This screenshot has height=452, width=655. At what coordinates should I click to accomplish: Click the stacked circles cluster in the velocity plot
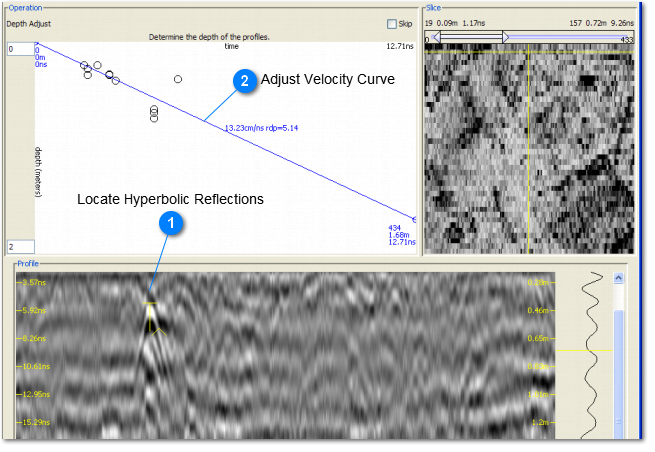pyautogui.click(x=156, y=115)
